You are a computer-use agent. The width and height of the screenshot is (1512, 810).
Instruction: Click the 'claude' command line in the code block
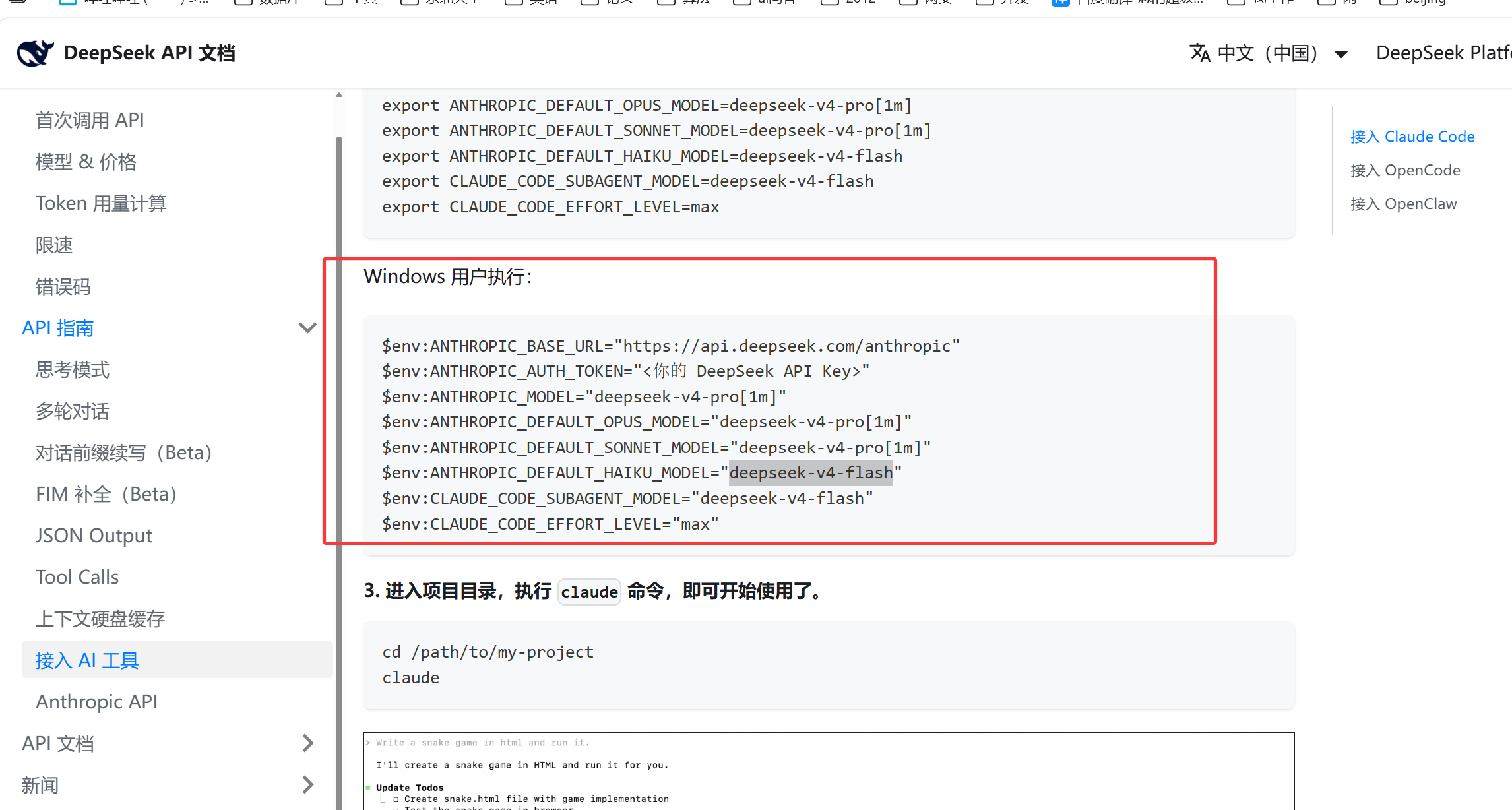click(410, 678)
